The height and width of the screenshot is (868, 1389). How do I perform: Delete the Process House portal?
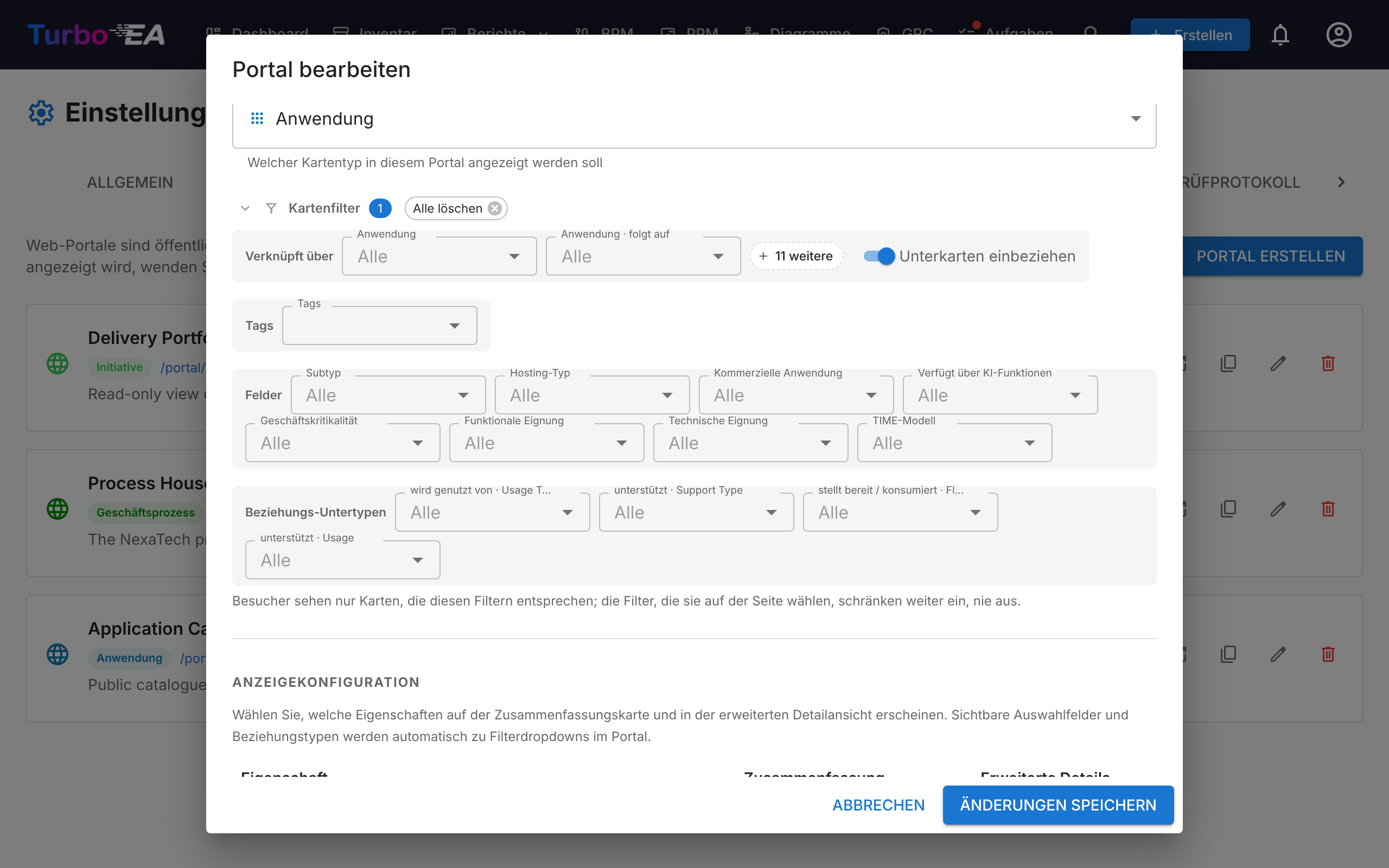[x=1328, y=509]
